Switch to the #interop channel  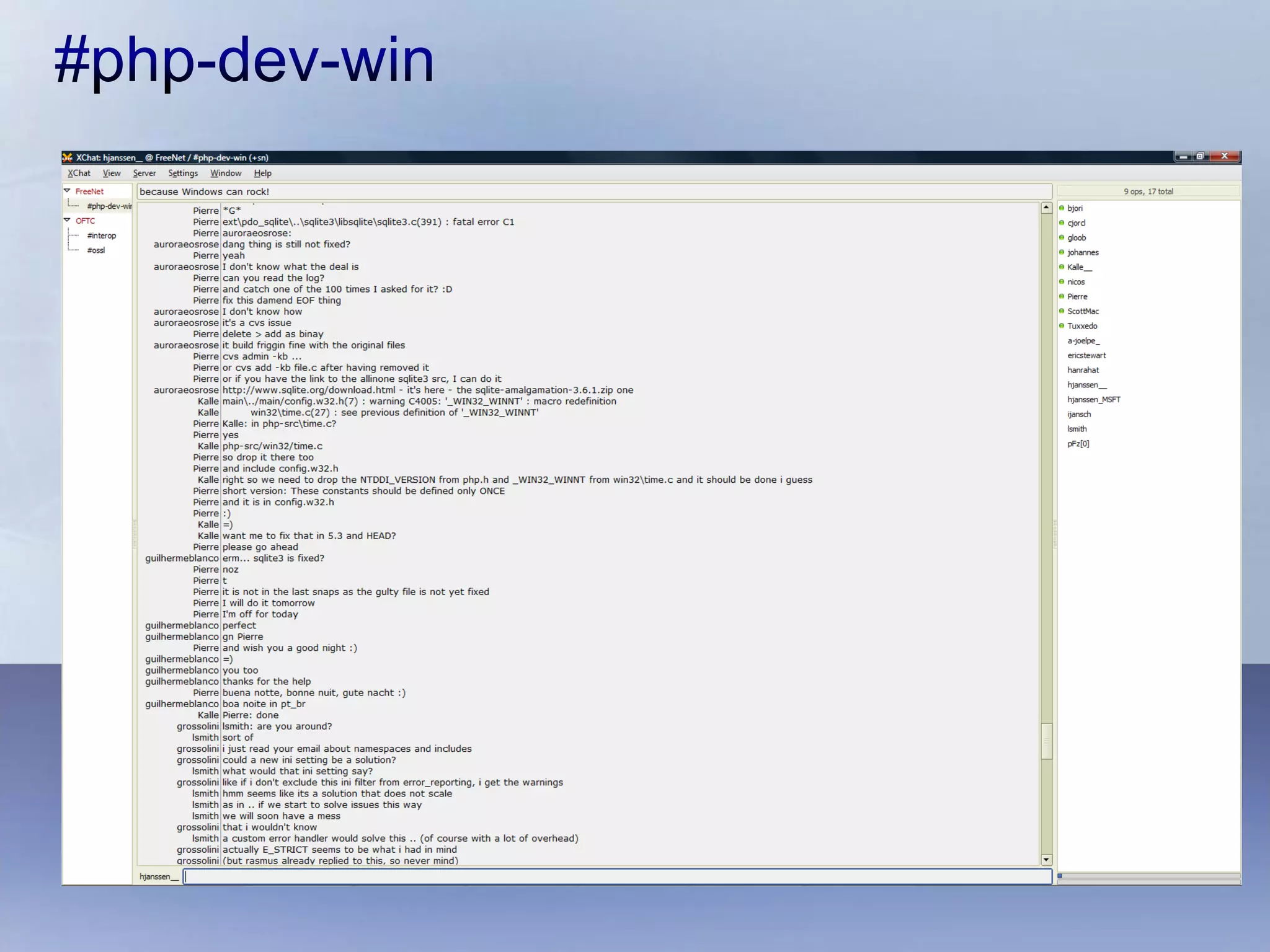[x=101, y=236]
